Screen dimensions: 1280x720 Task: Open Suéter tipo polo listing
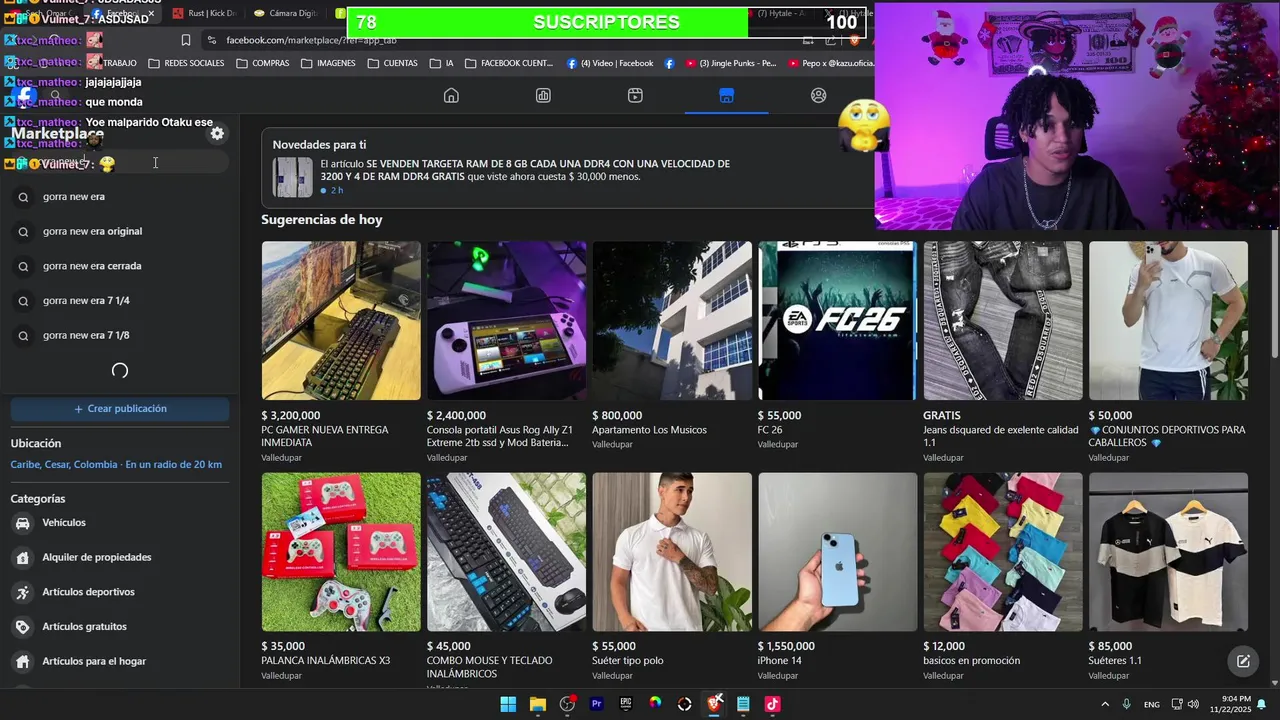(x=672, y=552)
